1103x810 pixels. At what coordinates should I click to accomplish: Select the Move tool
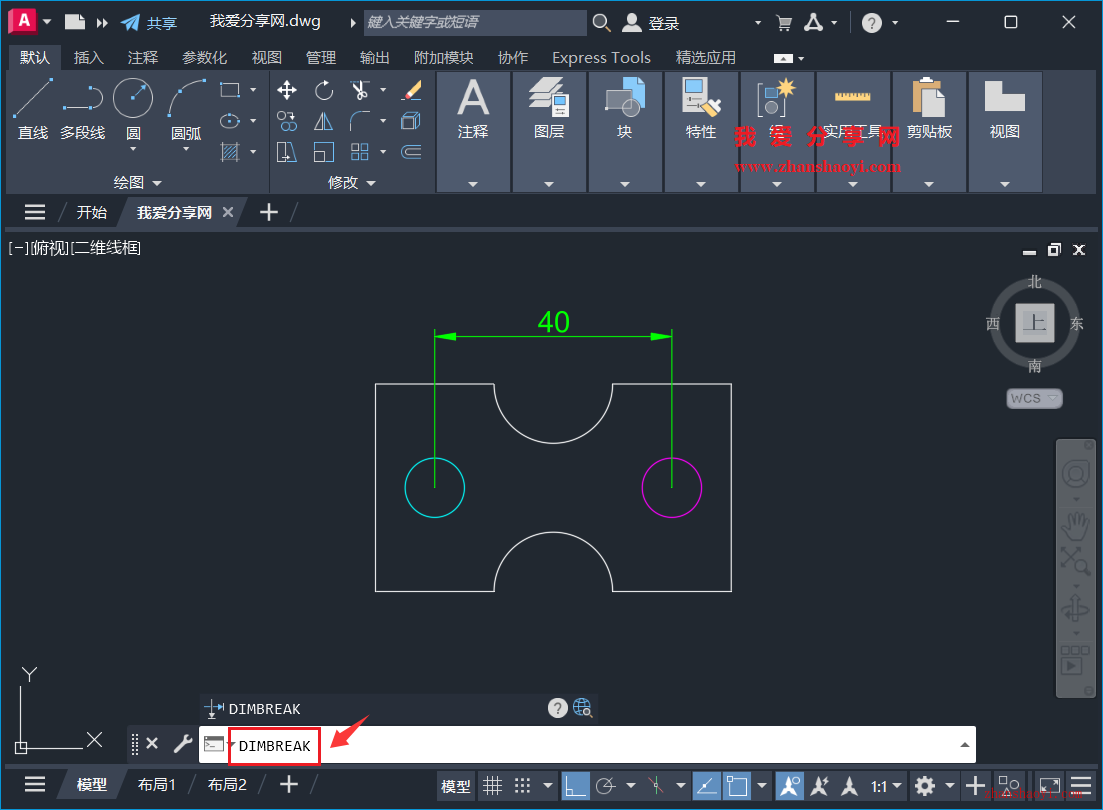tap(287, 90)
